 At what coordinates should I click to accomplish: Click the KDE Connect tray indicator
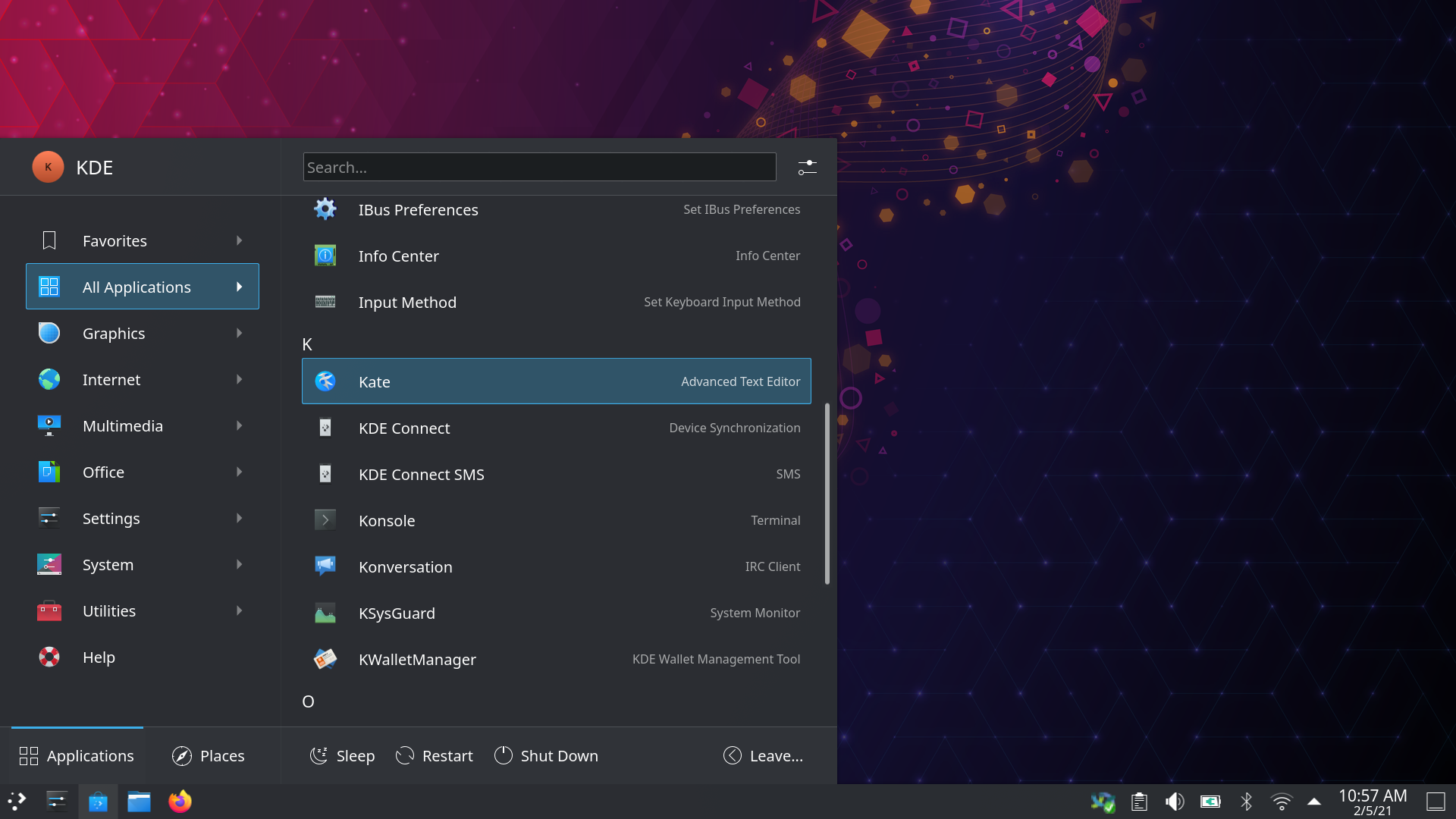(1103, 802)
